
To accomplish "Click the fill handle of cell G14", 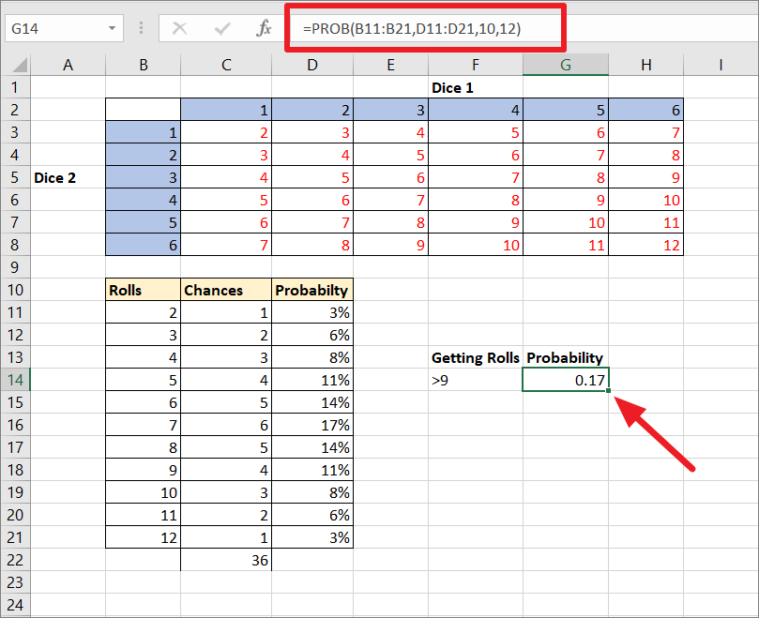I will (x=608, y=391).
